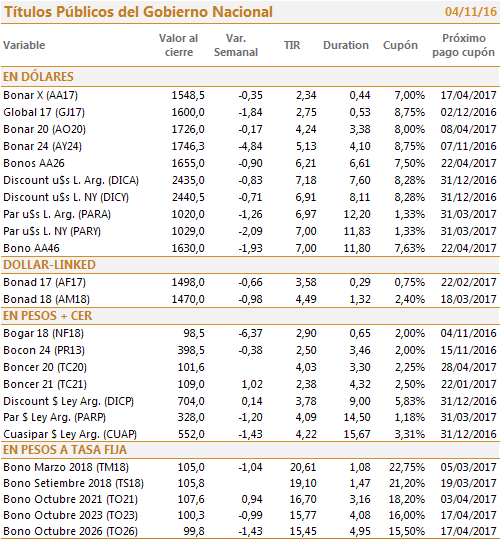Image resolution: width=500 pixels, height=539 pixels.
Task: Select the TIR column header
Action: [292, 45]
